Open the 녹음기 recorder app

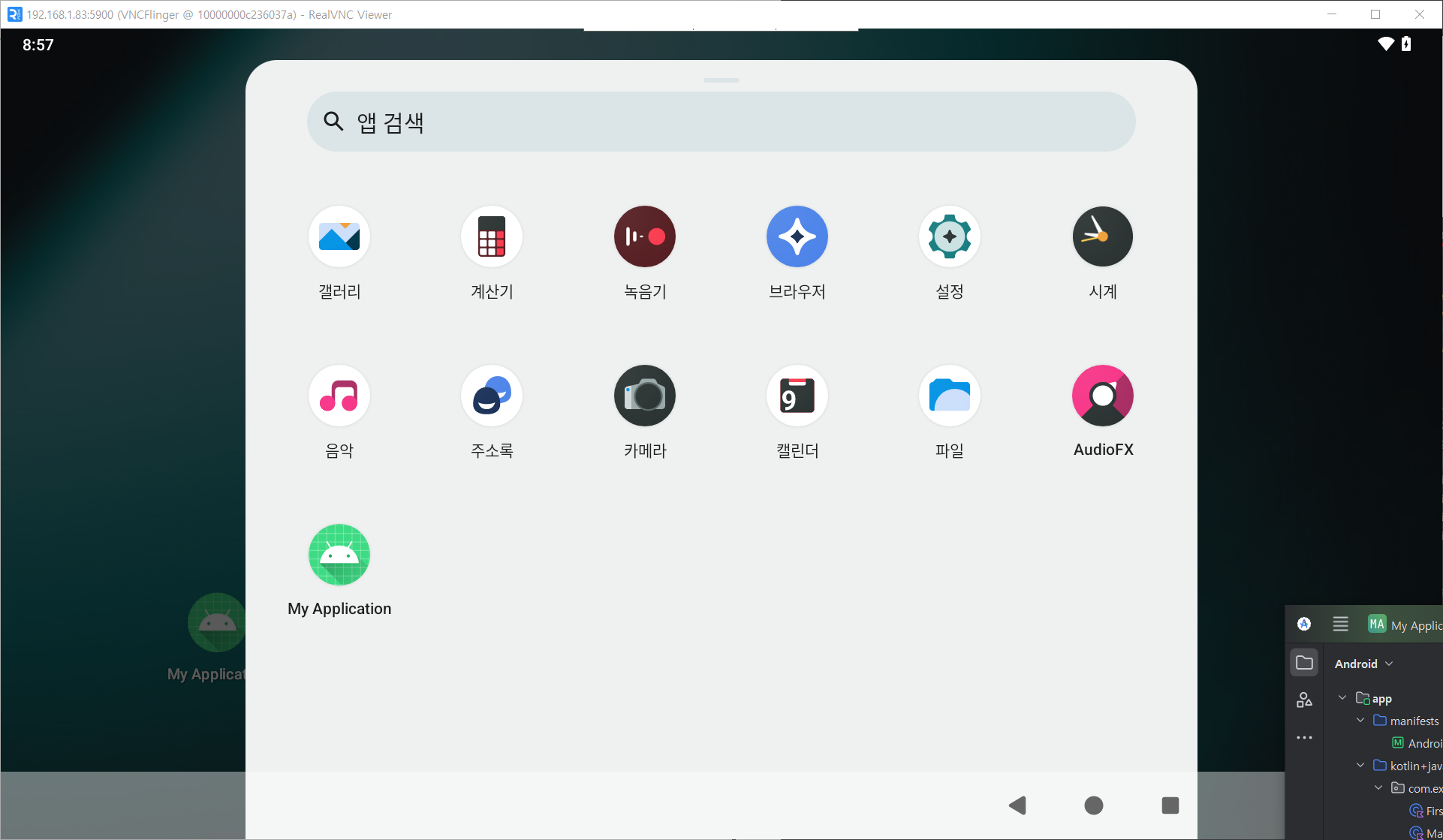645,237
